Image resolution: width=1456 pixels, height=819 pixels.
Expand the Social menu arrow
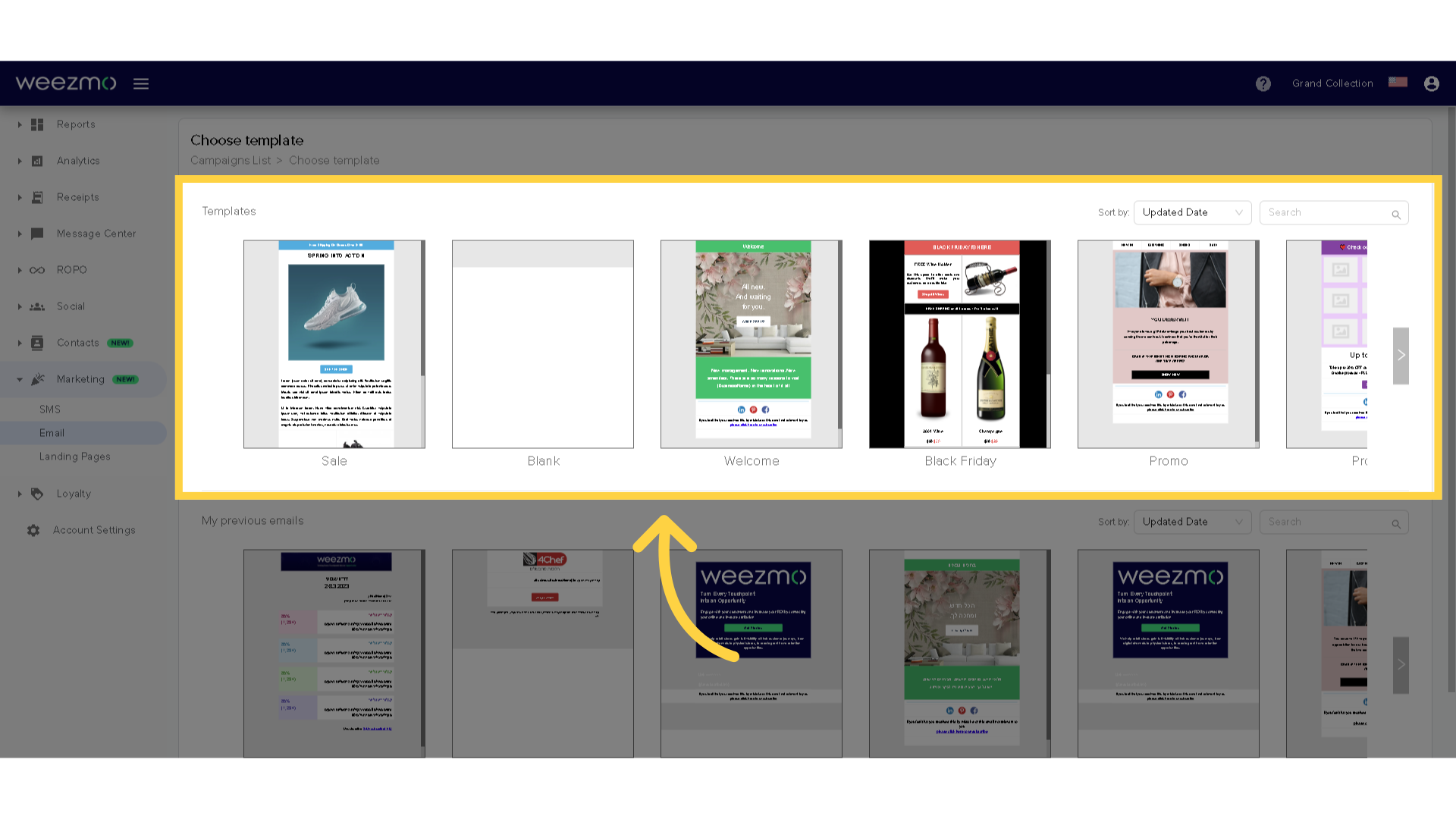20,306
